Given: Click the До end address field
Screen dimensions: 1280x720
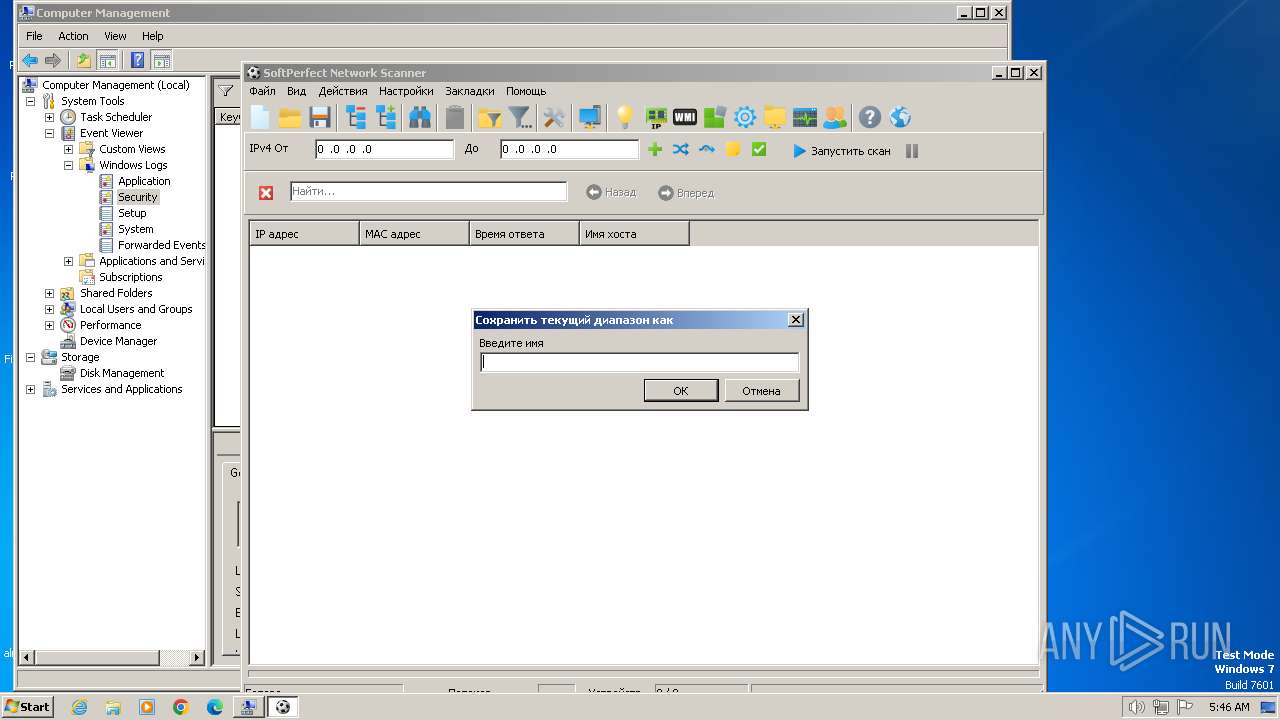Looking at the screenshot, I should point(569,149).
